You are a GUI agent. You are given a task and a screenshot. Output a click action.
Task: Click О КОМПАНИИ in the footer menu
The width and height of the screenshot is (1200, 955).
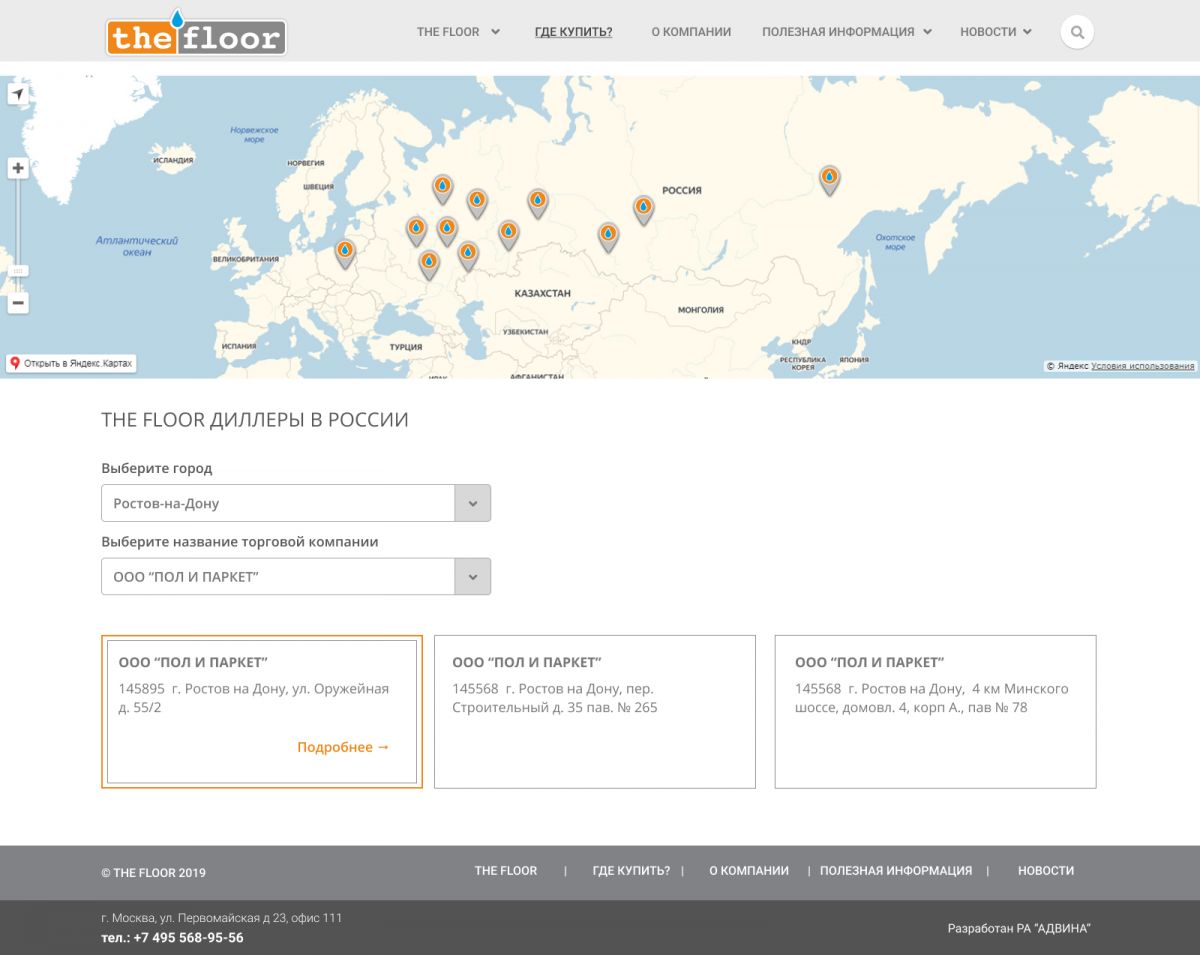point(749,871)
